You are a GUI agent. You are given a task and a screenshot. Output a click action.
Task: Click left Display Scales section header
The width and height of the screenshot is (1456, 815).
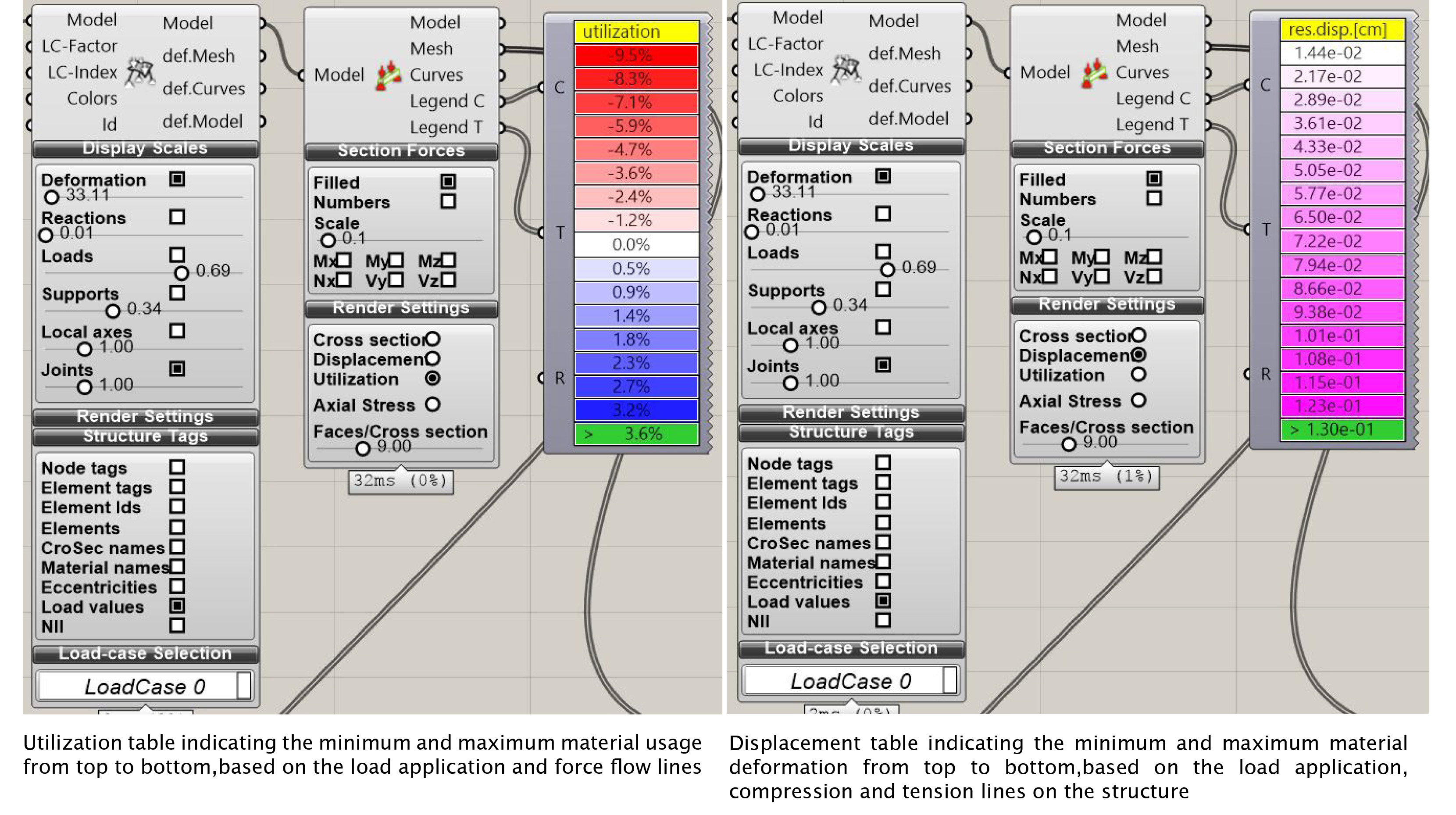pos(145,149)
